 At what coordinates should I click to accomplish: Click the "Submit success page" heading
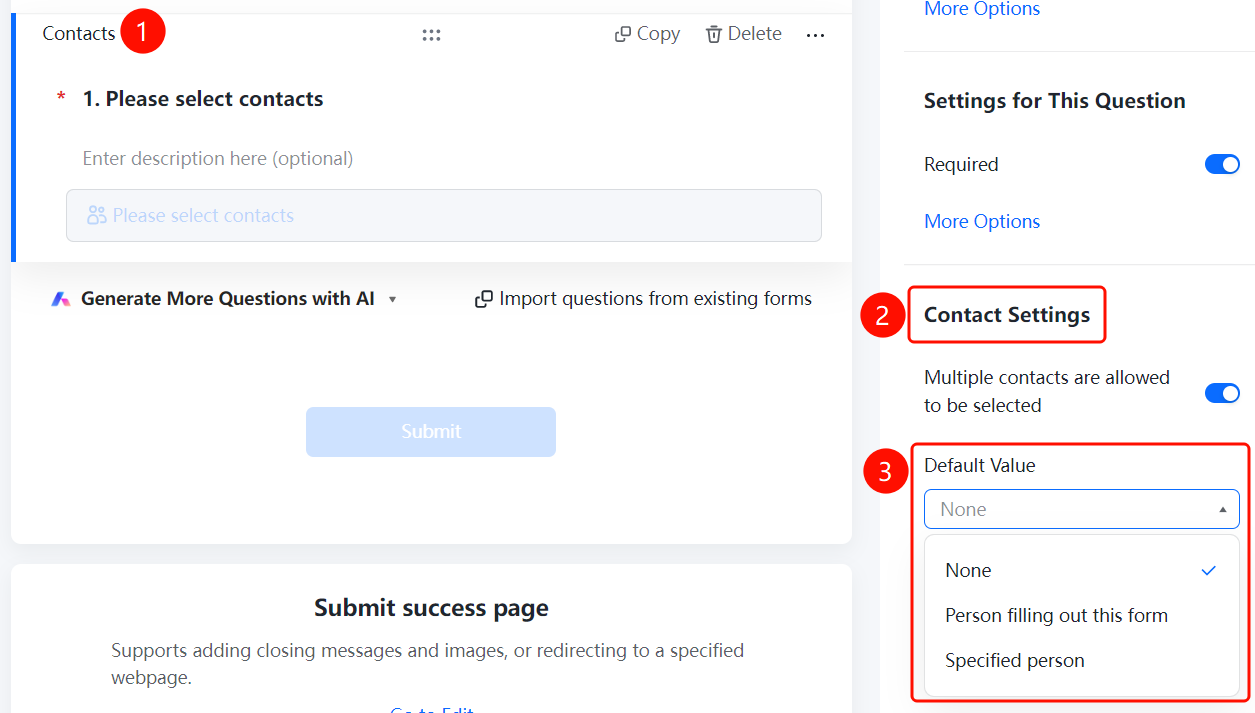(x=431, y=608)
